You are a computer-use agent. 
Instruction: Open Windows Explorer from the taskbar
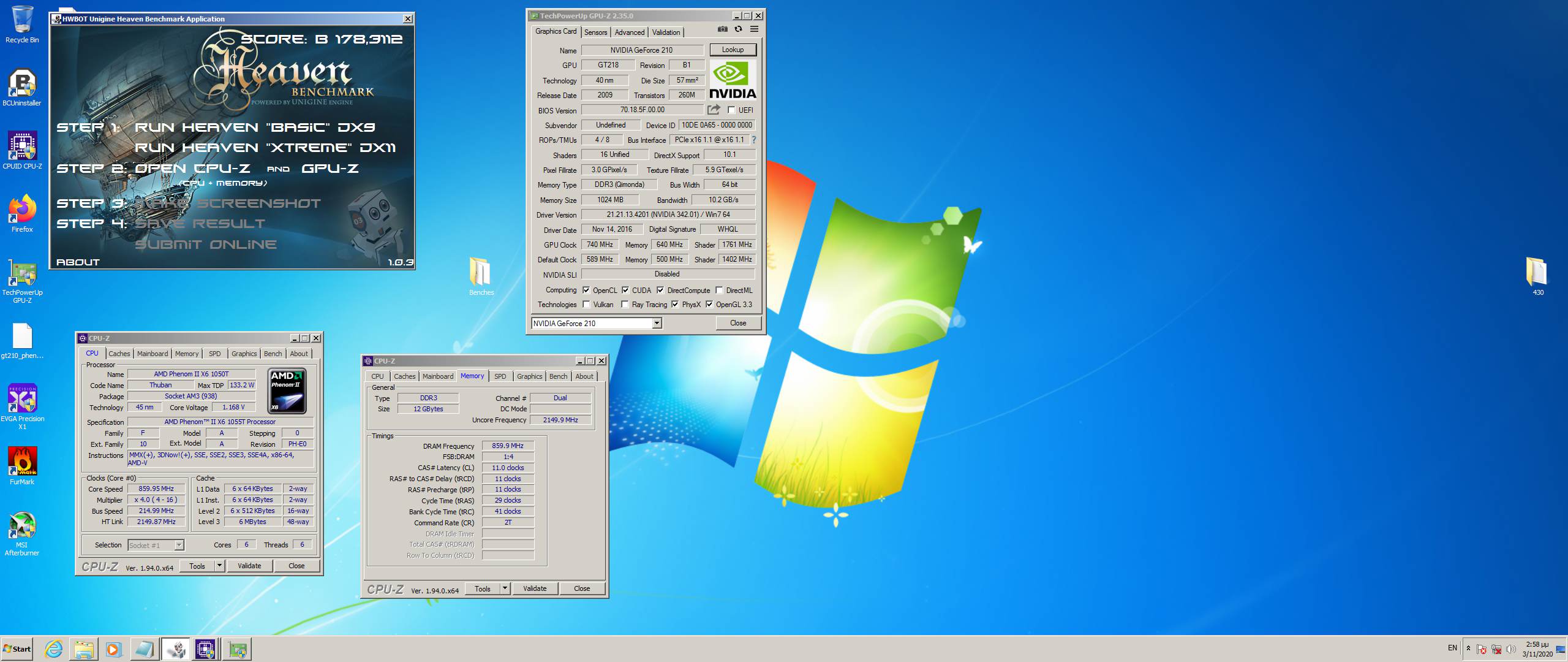[x=84, y=649]
